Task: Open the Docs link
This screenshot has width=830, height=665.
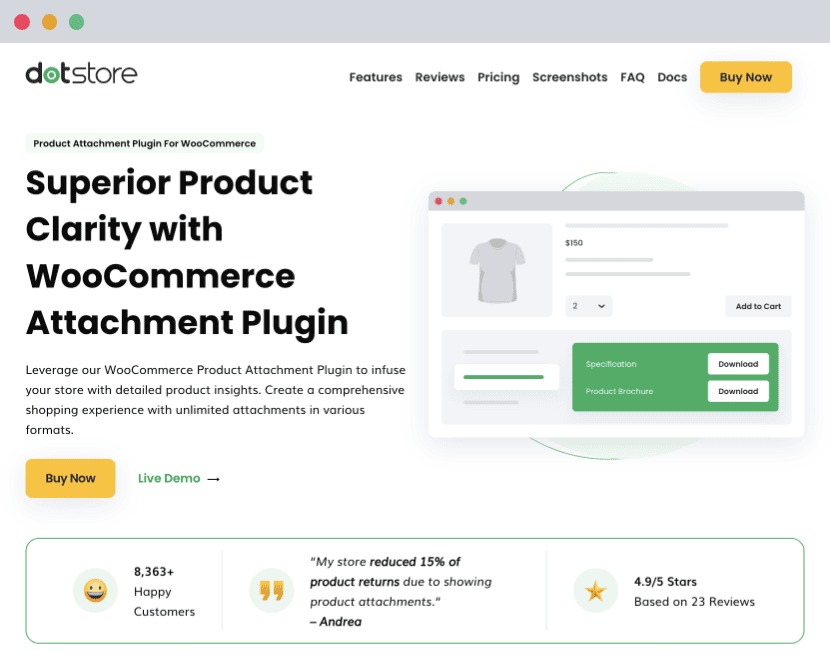Action: pos(672,77)
